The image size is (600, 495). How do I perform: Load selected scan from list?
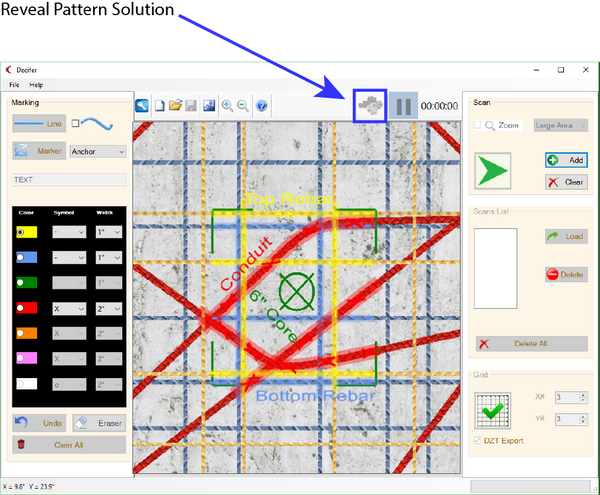[566, 236]
